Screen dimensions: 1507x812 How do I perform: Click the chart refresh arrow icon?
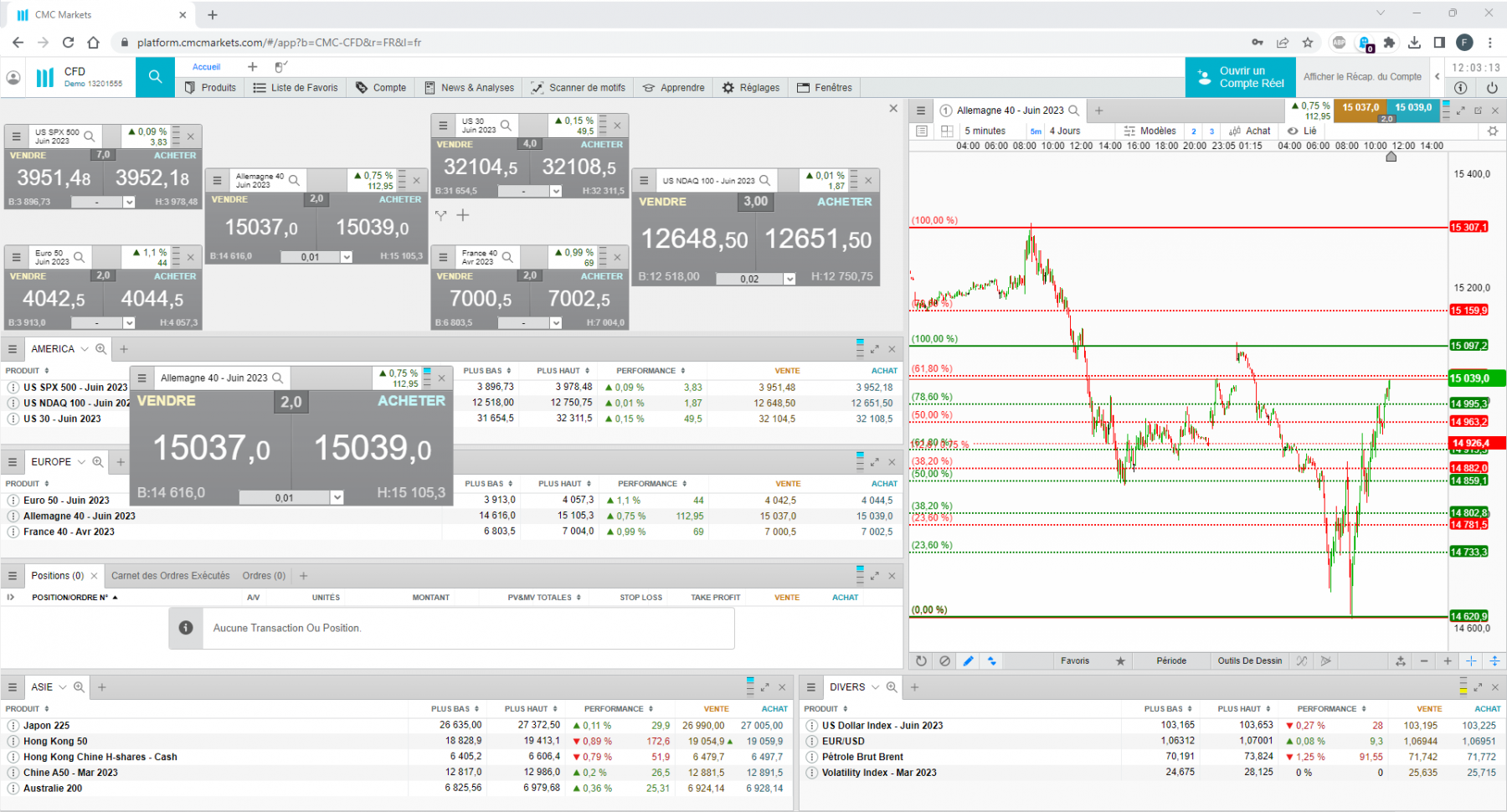(921, 660)
